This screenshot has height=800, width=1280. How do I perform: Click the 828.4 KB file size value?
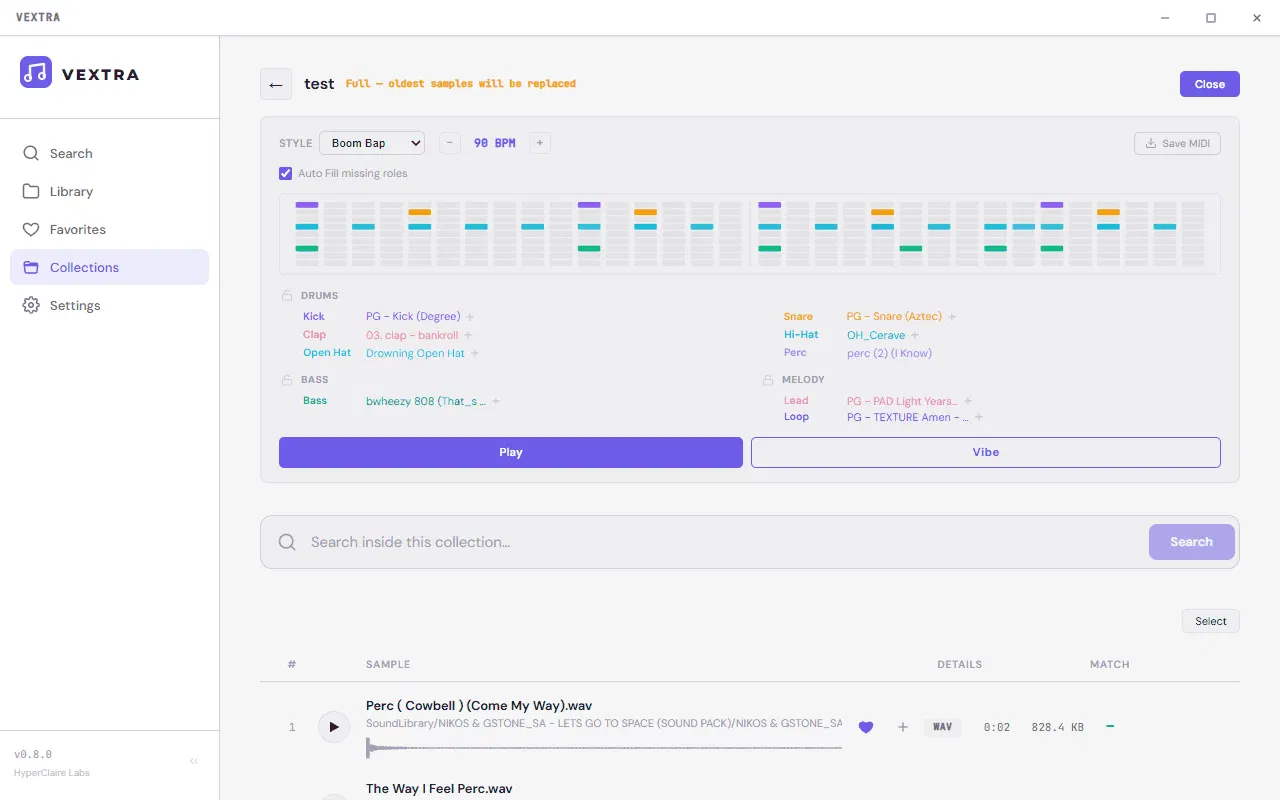coord(1057,727)
